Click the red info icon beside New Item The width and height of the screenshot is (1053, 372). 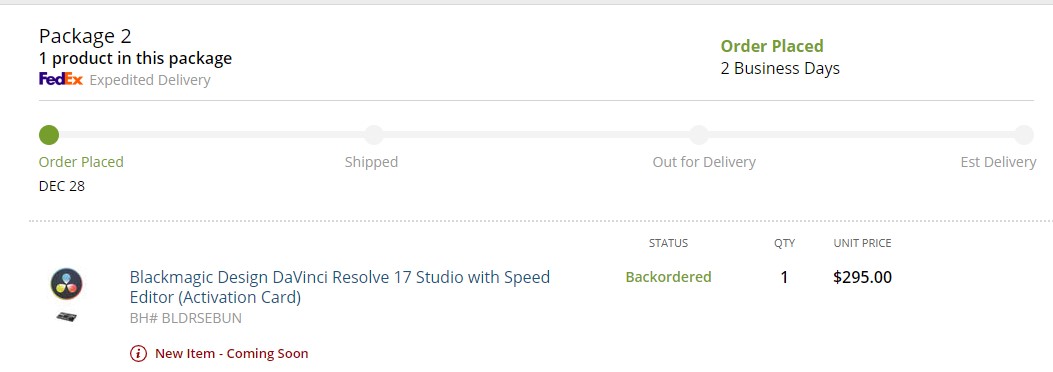tap(138, 353)
